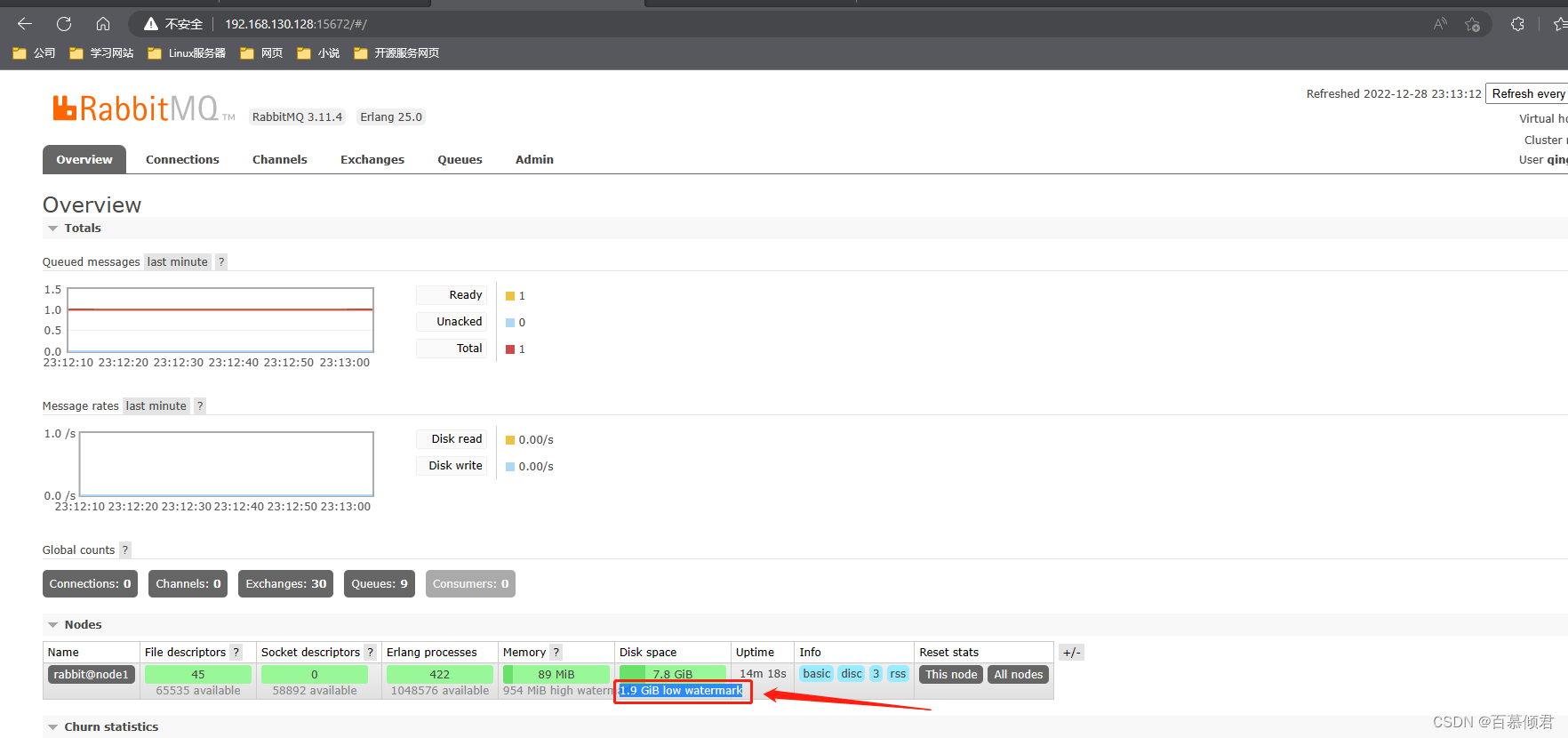The width and height of the screenshot is (1568, 738).
Task: Reset stats for This node
Action: click(x=951, y=674)
